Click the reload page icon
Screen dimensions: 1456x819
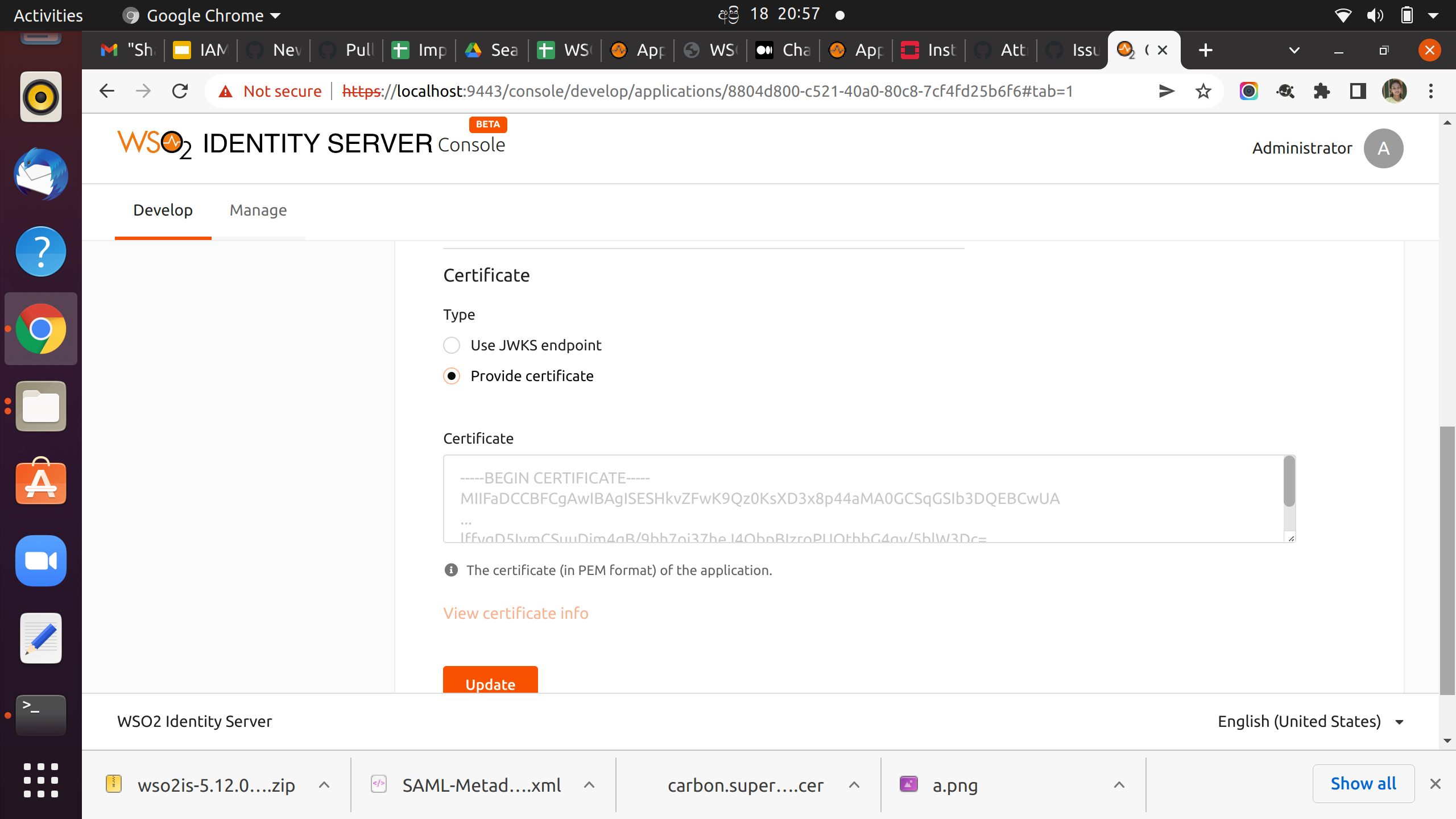tap(180, 91)
